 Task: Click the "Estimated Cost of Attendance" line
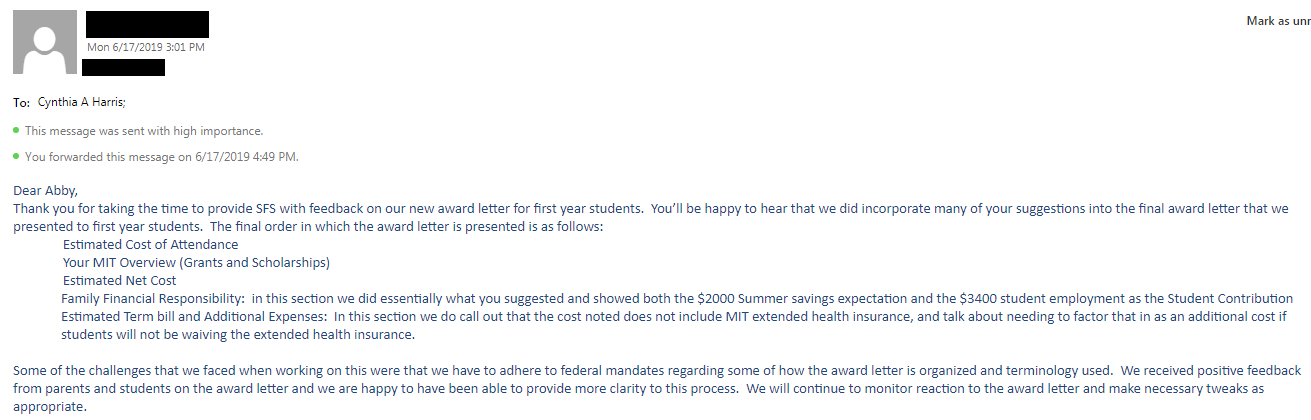[150, 244]
